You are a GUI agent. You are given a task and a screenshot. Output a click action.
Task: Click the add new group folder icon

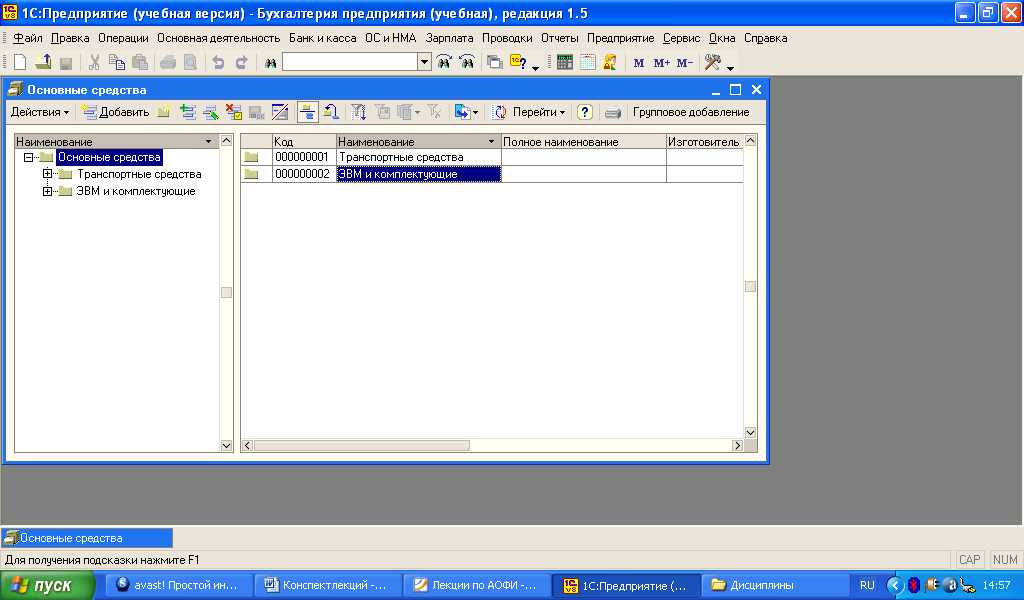click(164, 112)
